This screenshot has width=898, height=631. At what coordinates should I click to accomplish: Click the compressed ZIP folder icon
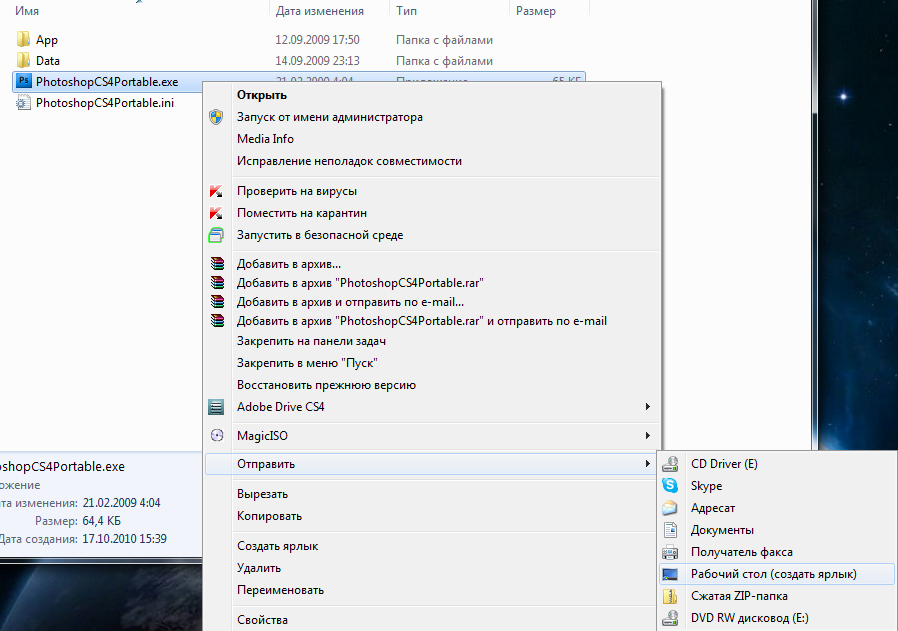670,595
